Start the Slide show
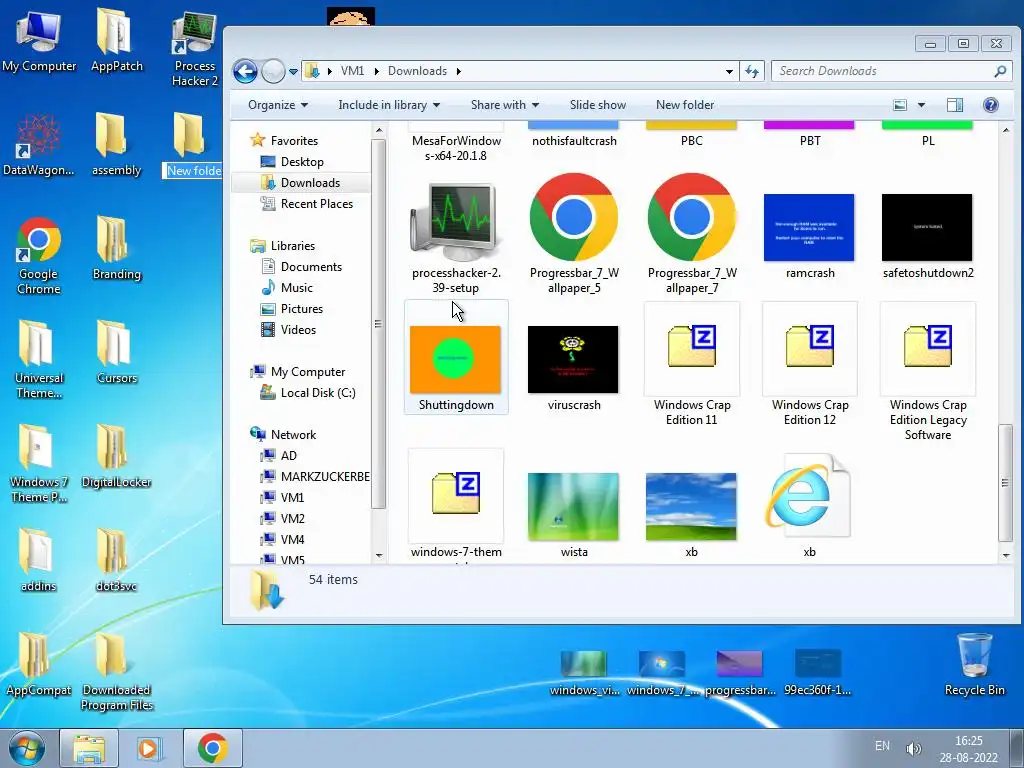 [x=598, y=105]
